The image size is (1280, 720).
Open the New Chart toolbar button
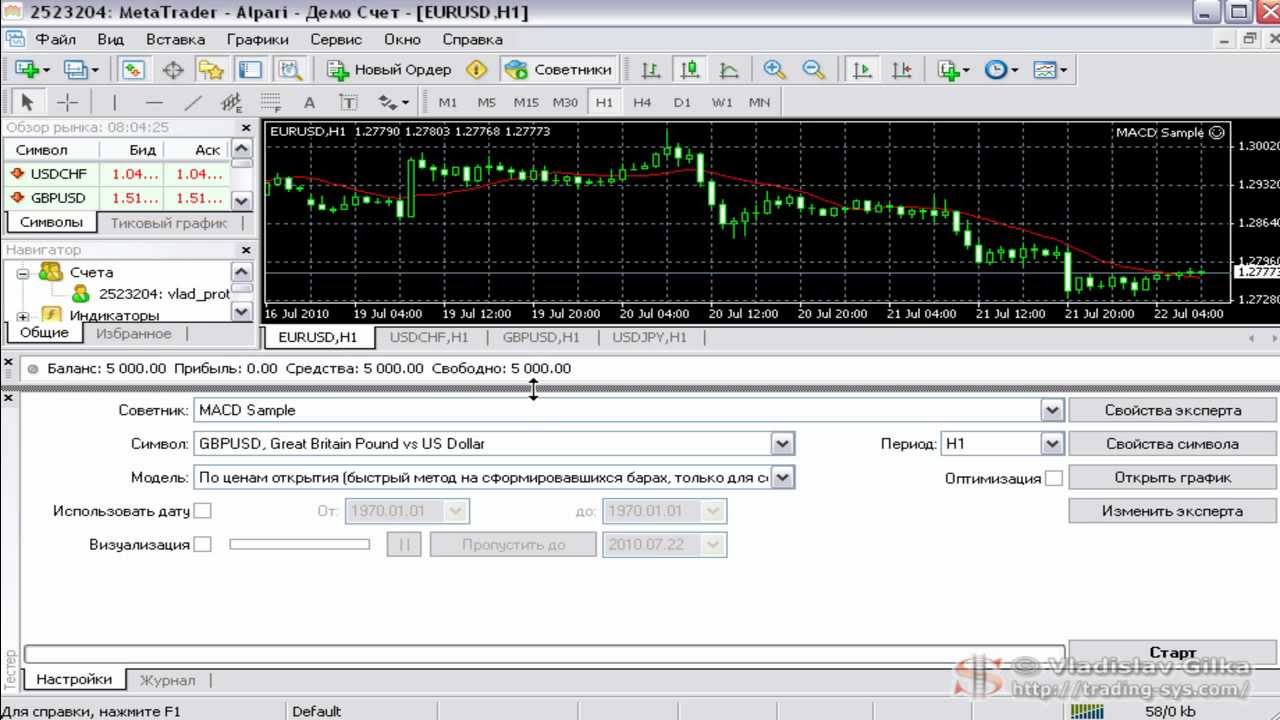click(31, 70)
